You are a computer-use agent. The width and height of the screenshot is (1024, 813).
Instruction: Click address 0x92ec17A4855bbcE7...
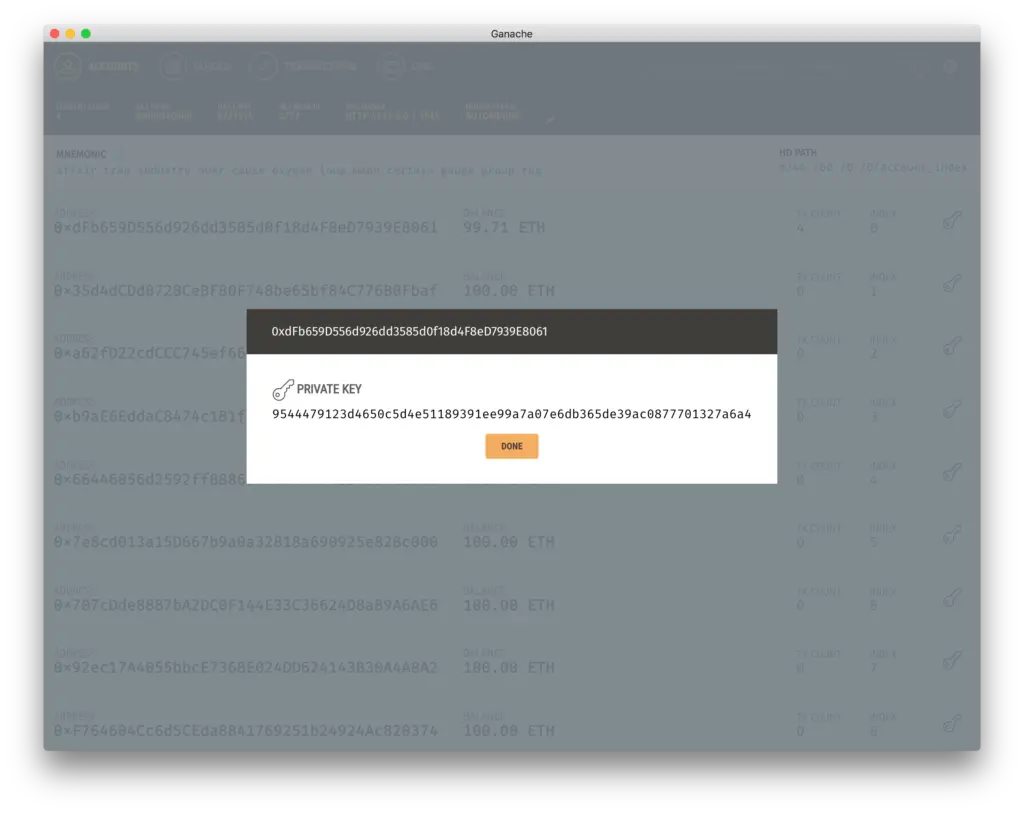pyautogui.click(x=246, y=668)
